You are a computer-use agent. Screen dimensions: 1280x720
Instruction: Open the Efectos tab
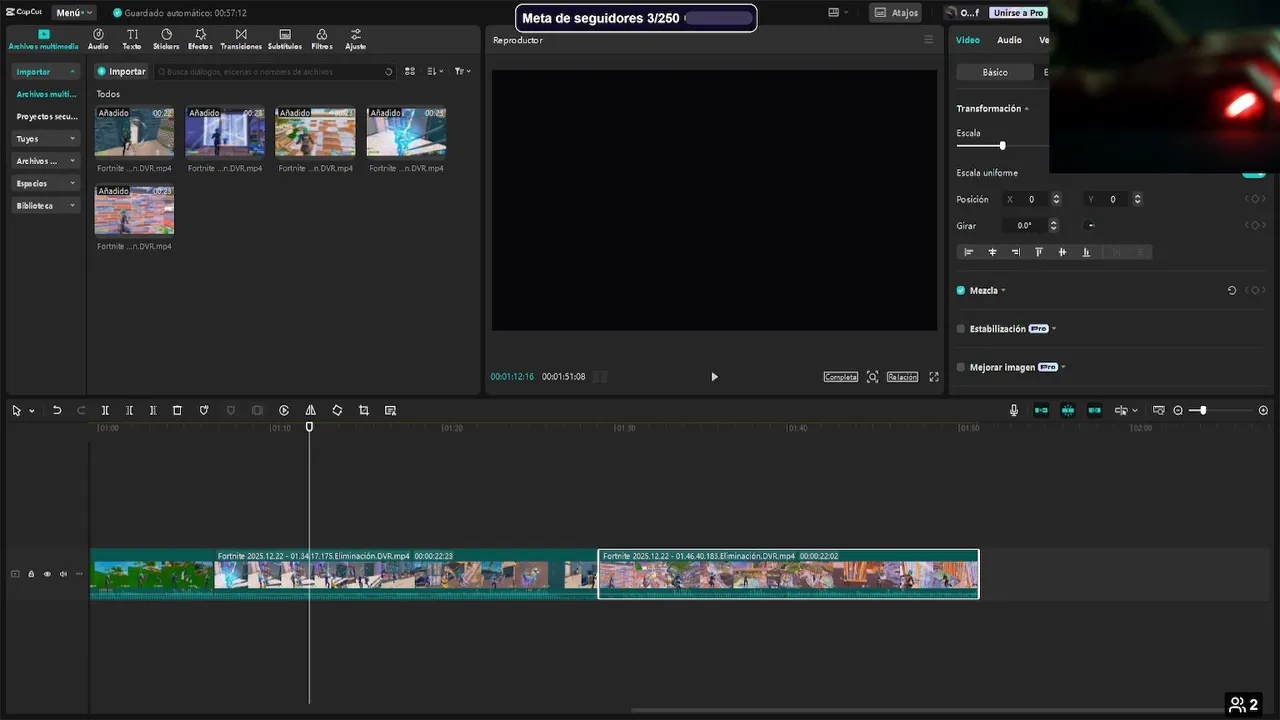point(200,39)
